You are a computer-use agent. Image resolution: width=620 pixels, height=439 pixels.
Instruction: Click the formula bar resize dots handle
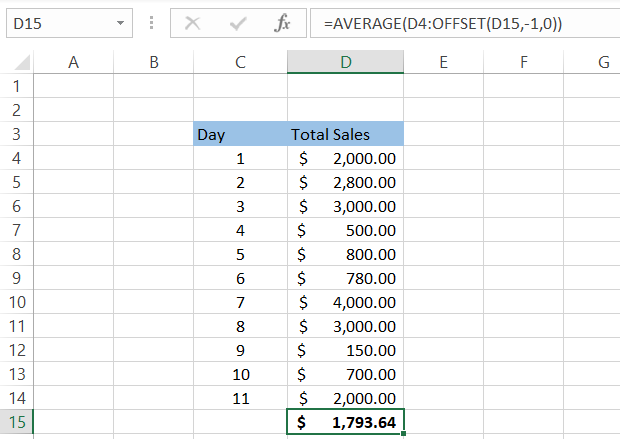point(151,23)
